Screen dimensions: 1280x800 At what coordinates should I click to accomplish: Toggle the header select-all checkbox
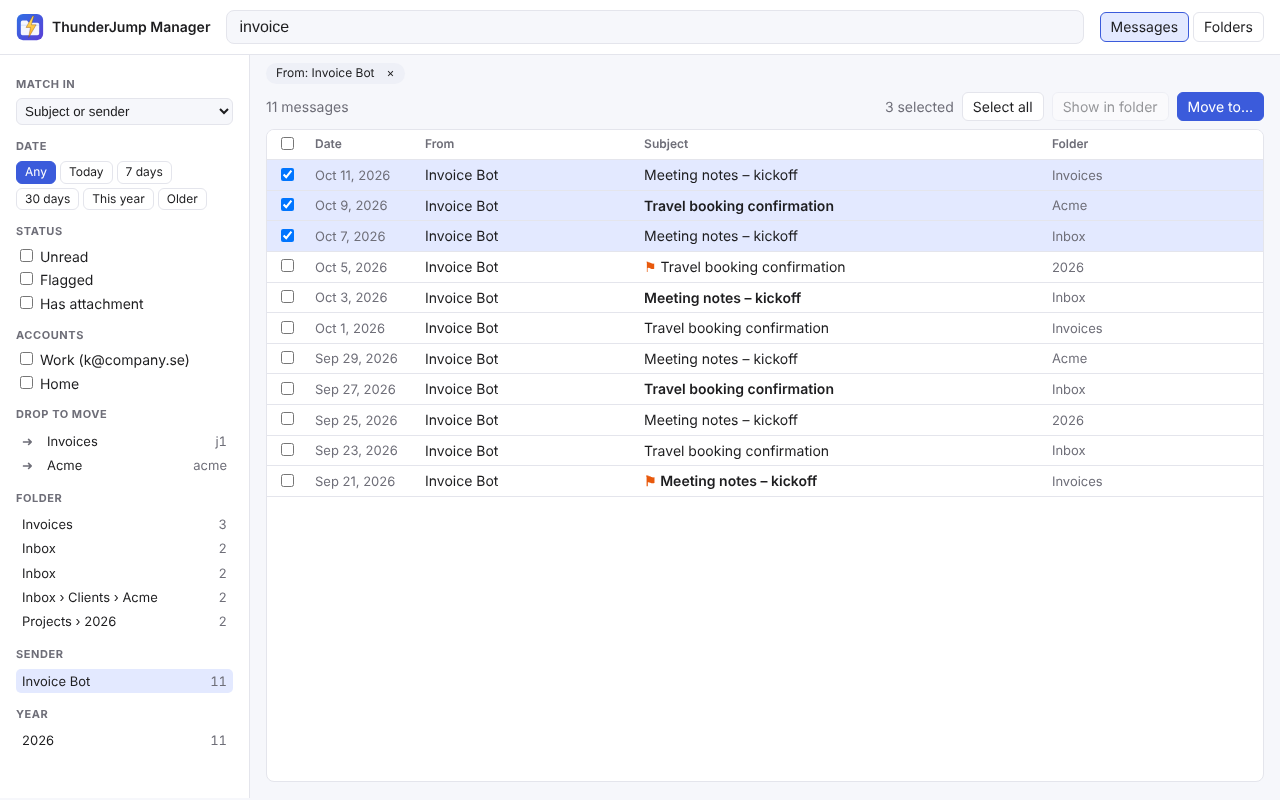tap(288, 144)
